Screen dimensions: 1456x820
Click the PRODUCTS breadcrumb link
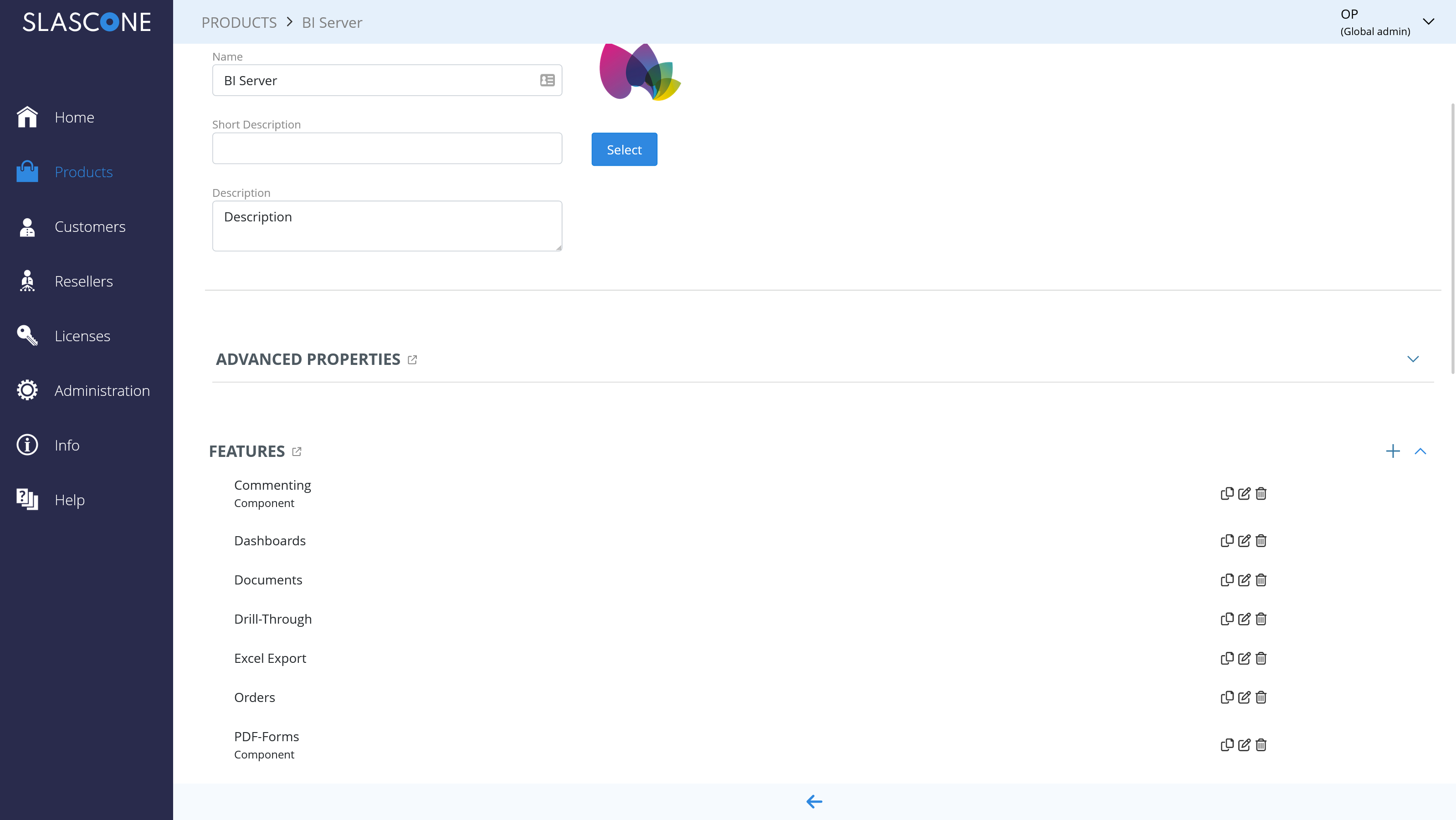tap(239, 22)
